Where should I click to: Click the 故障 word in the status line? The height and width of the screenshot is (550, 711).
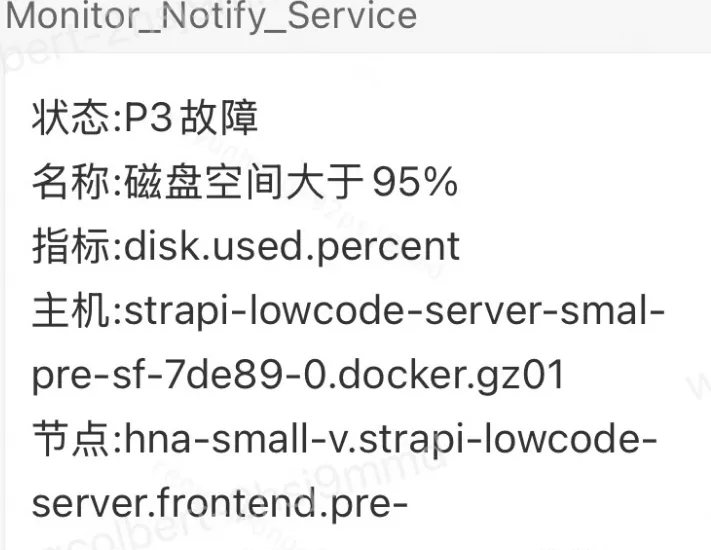tap(219, 119)
